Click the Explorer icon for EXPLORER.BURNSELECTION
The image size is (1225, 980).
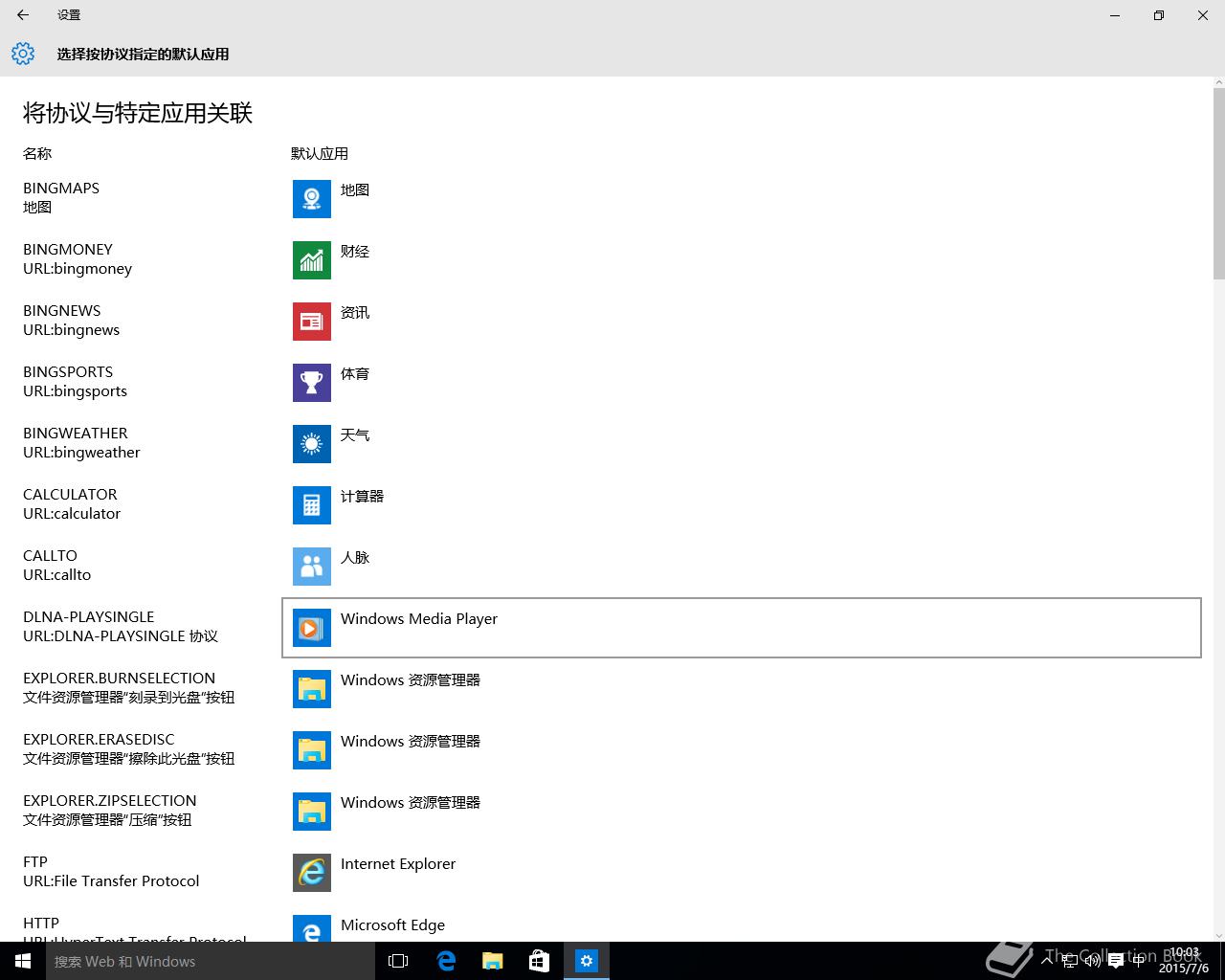(312, 689)
